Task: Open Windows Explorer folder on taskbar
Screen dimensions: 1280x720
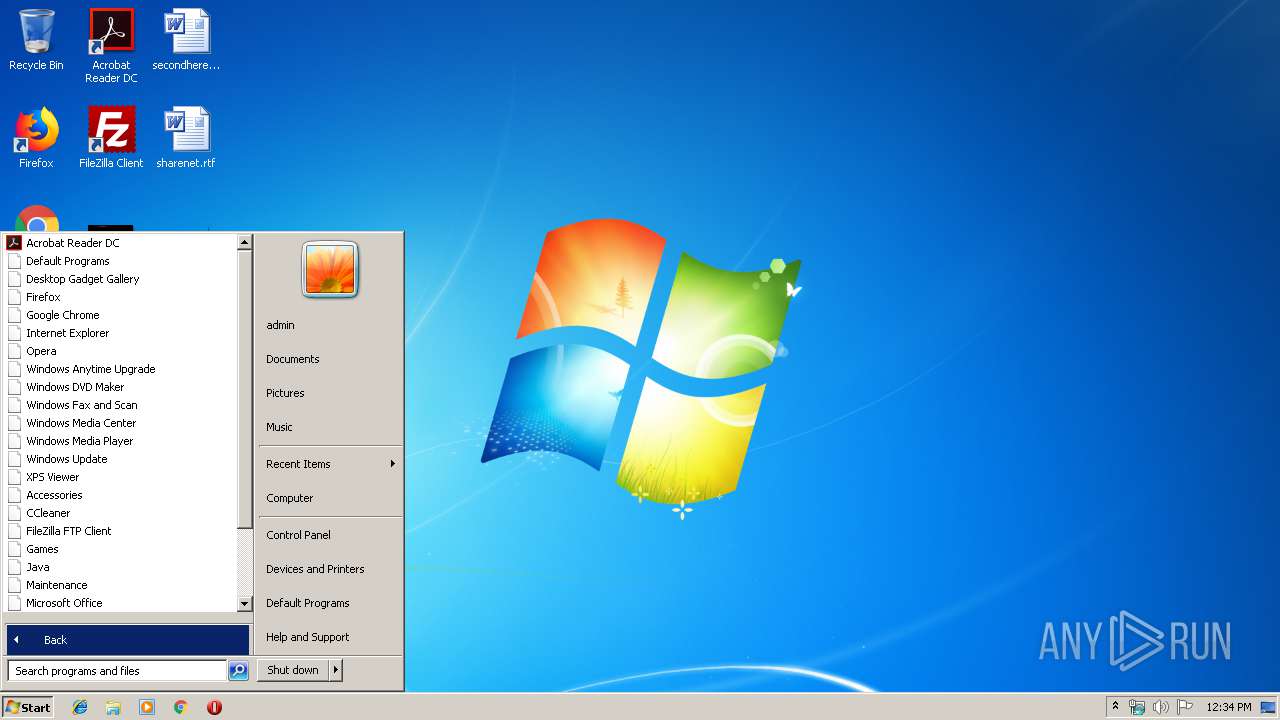Action: [113, 707]
